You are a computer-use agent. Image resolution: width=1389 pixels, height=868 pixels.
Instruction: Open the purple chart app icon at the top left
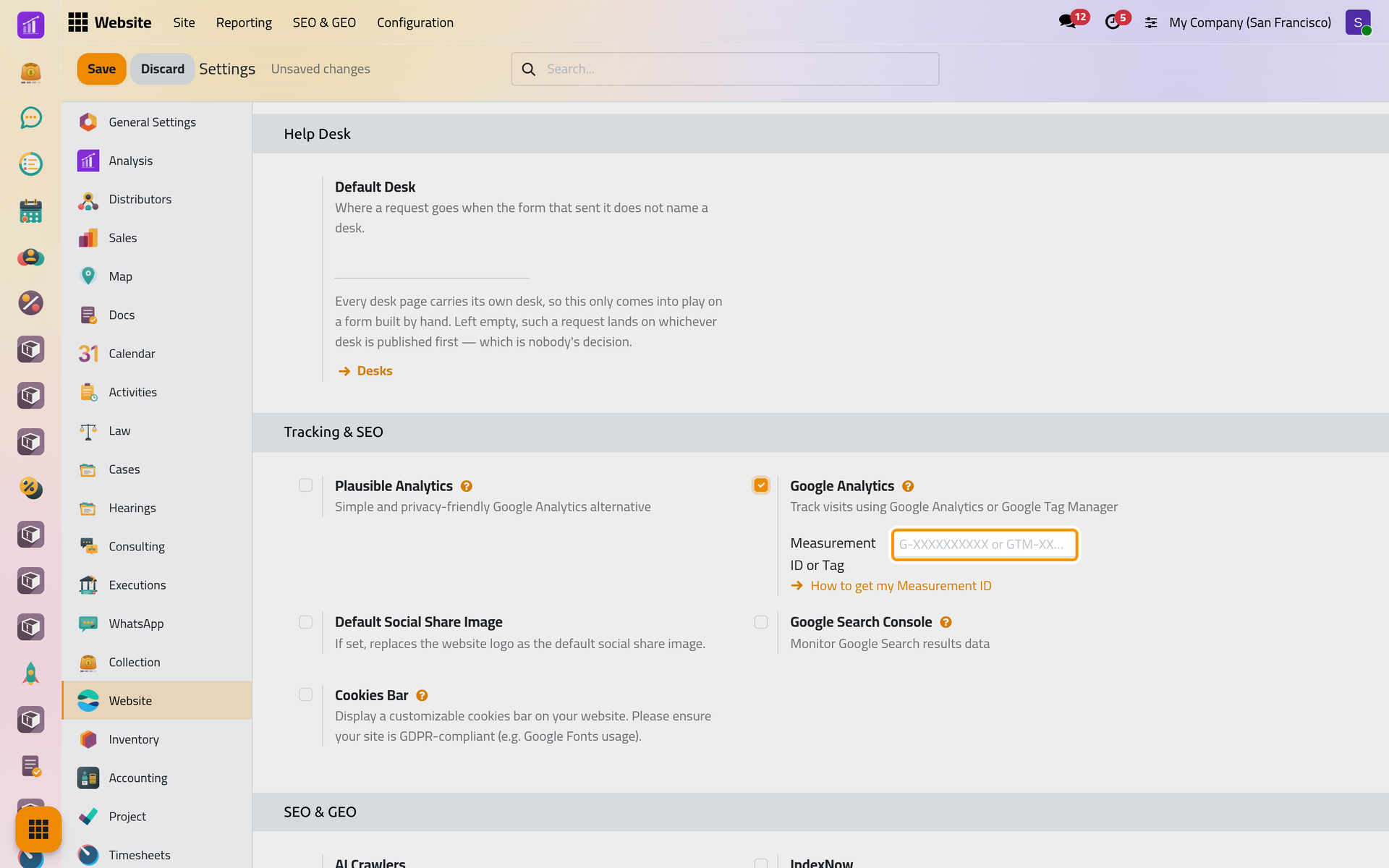point(30,25)
